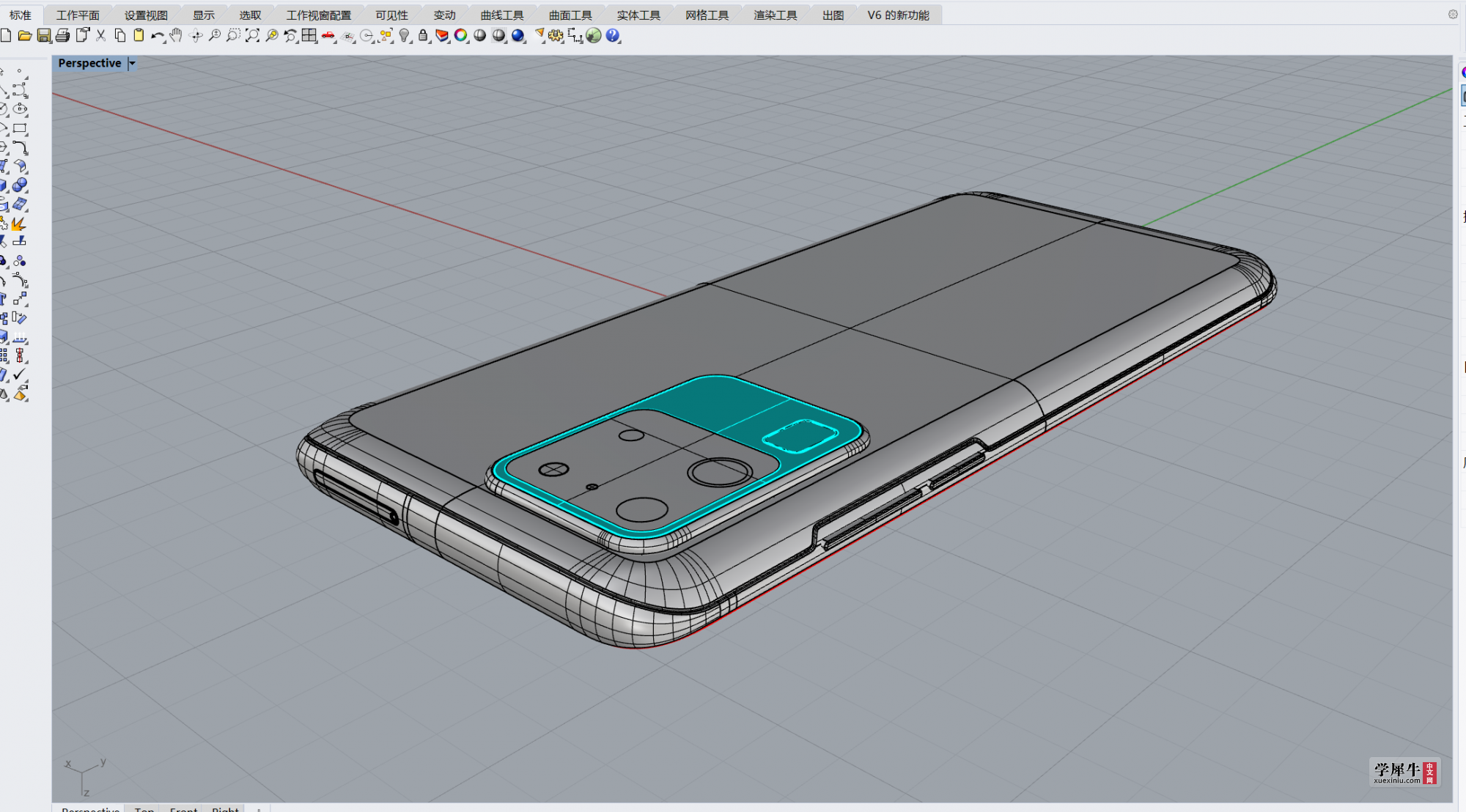Click the Ungroup three-circles tool
Screen dimensions: 1466x812
(x=20, y=261)
